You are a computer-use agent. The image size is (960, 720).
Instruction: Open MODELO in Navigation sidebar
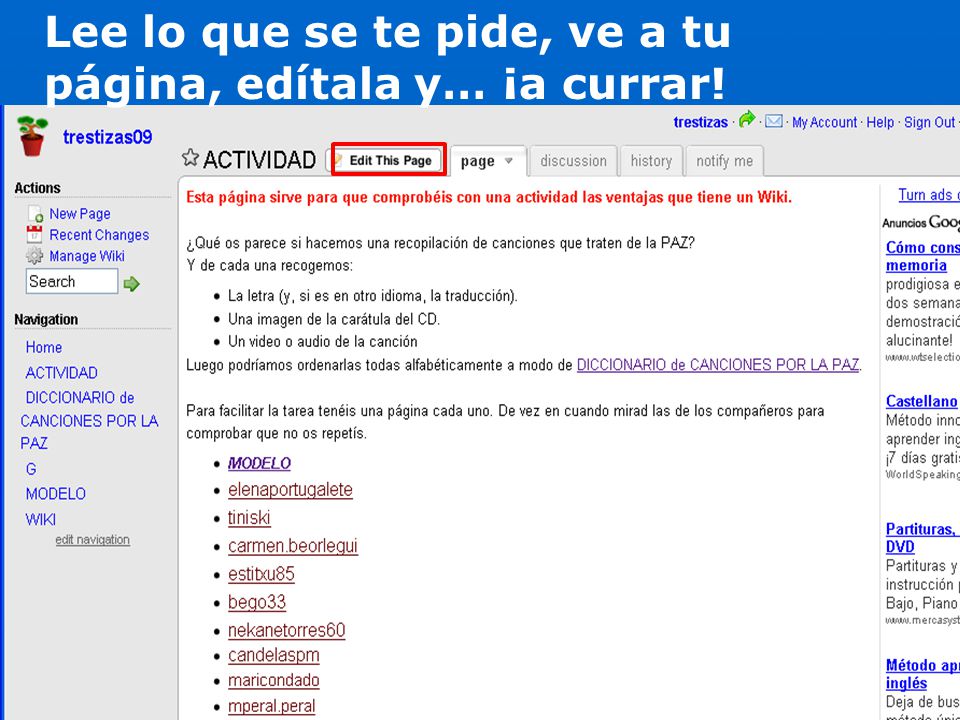pos(56,493)
